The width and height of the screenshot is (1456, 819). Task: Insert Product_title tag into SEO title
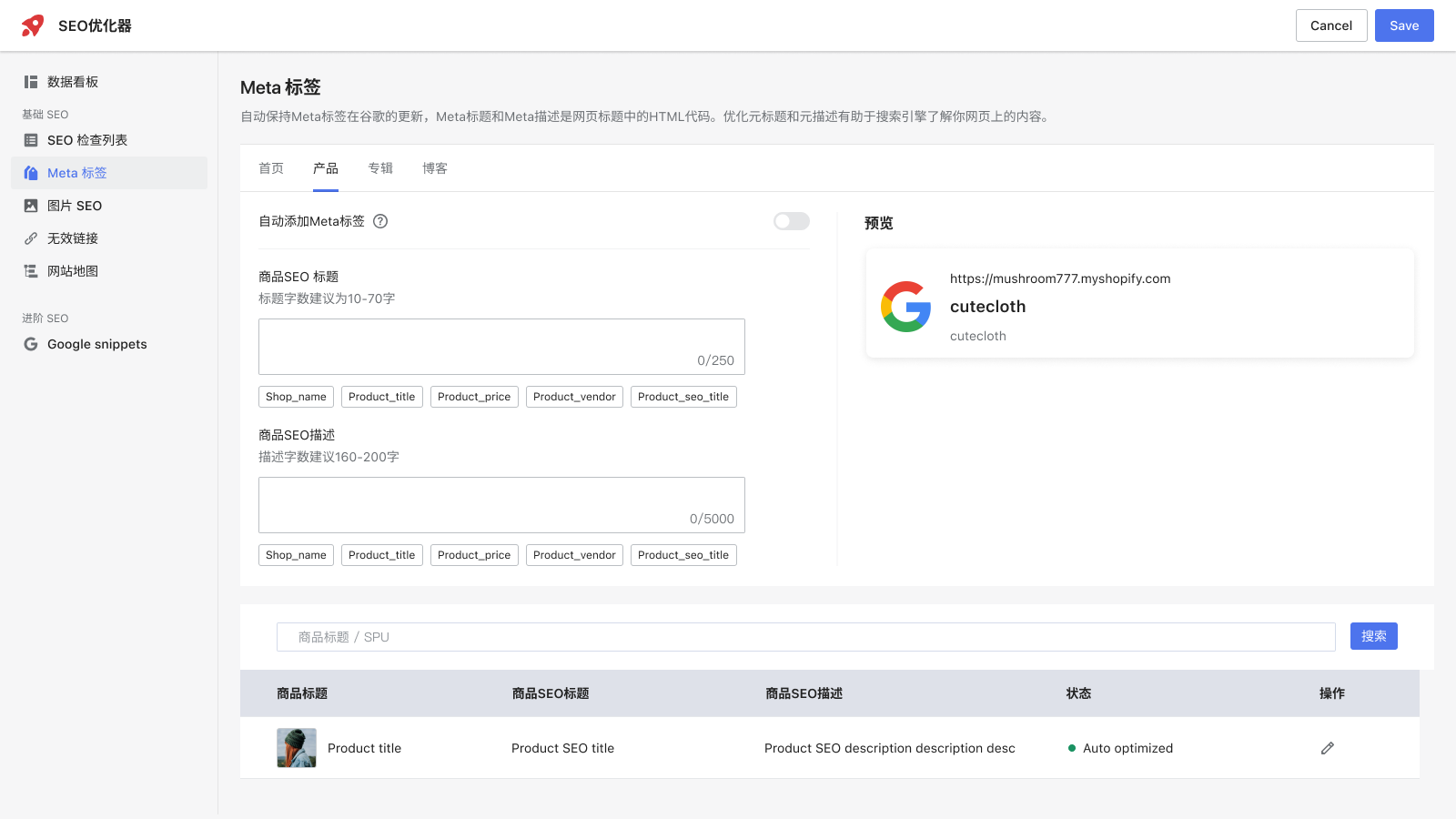pyautogui.click(x=382, y=397)
